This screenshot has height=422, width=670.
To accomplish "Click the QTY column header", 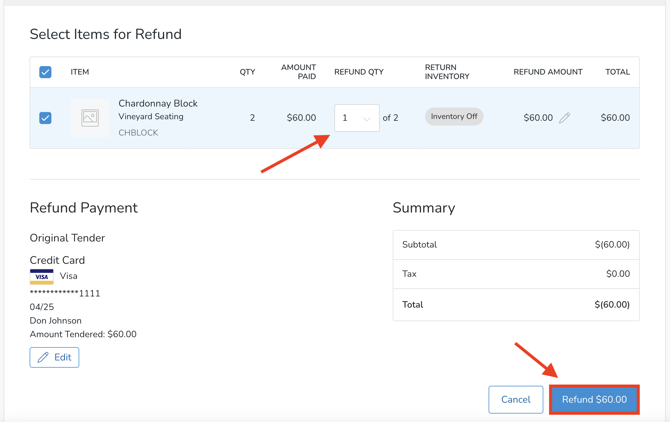I will [247, 72].
